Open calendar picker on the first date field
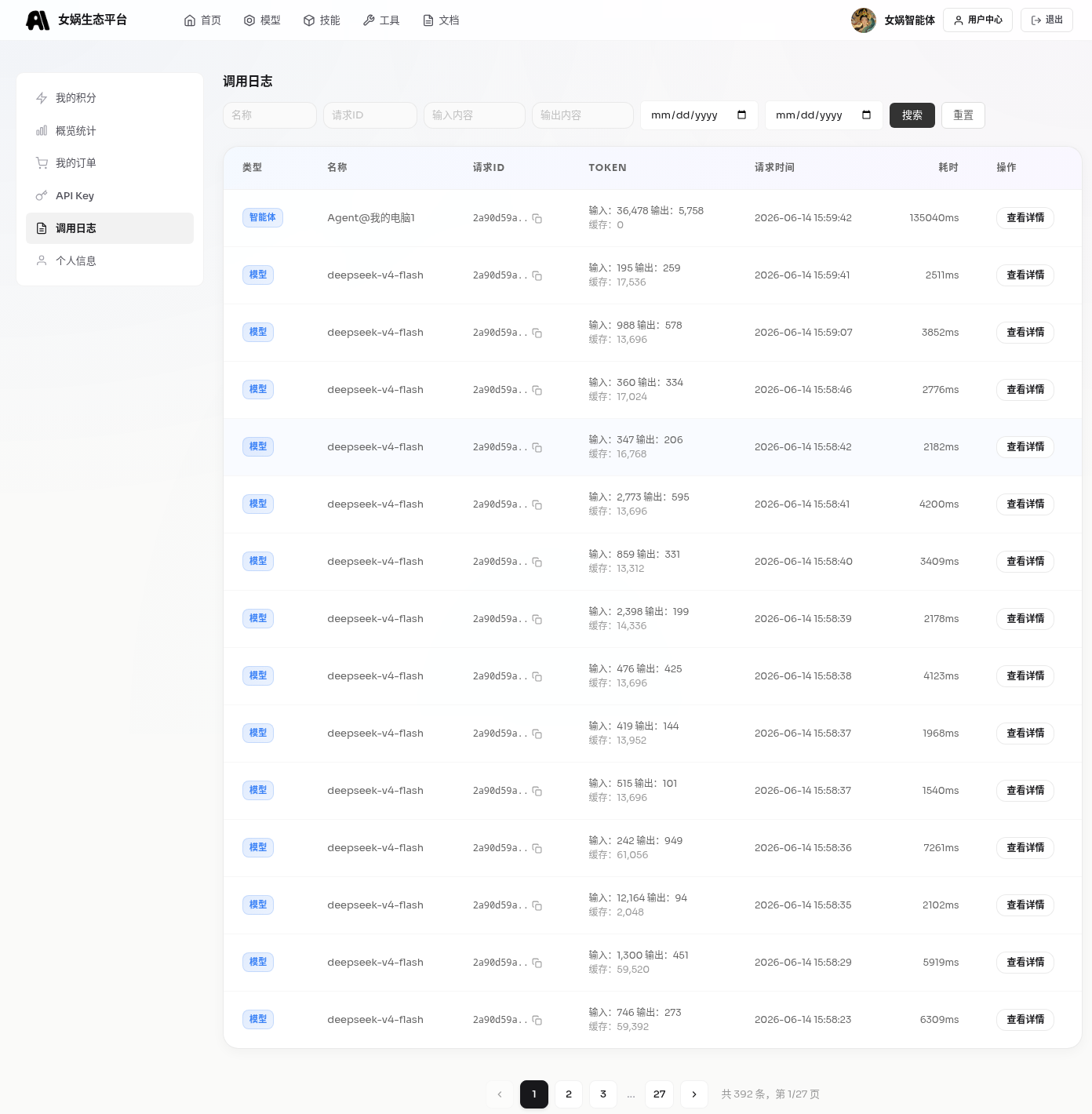 pos(741,115)
